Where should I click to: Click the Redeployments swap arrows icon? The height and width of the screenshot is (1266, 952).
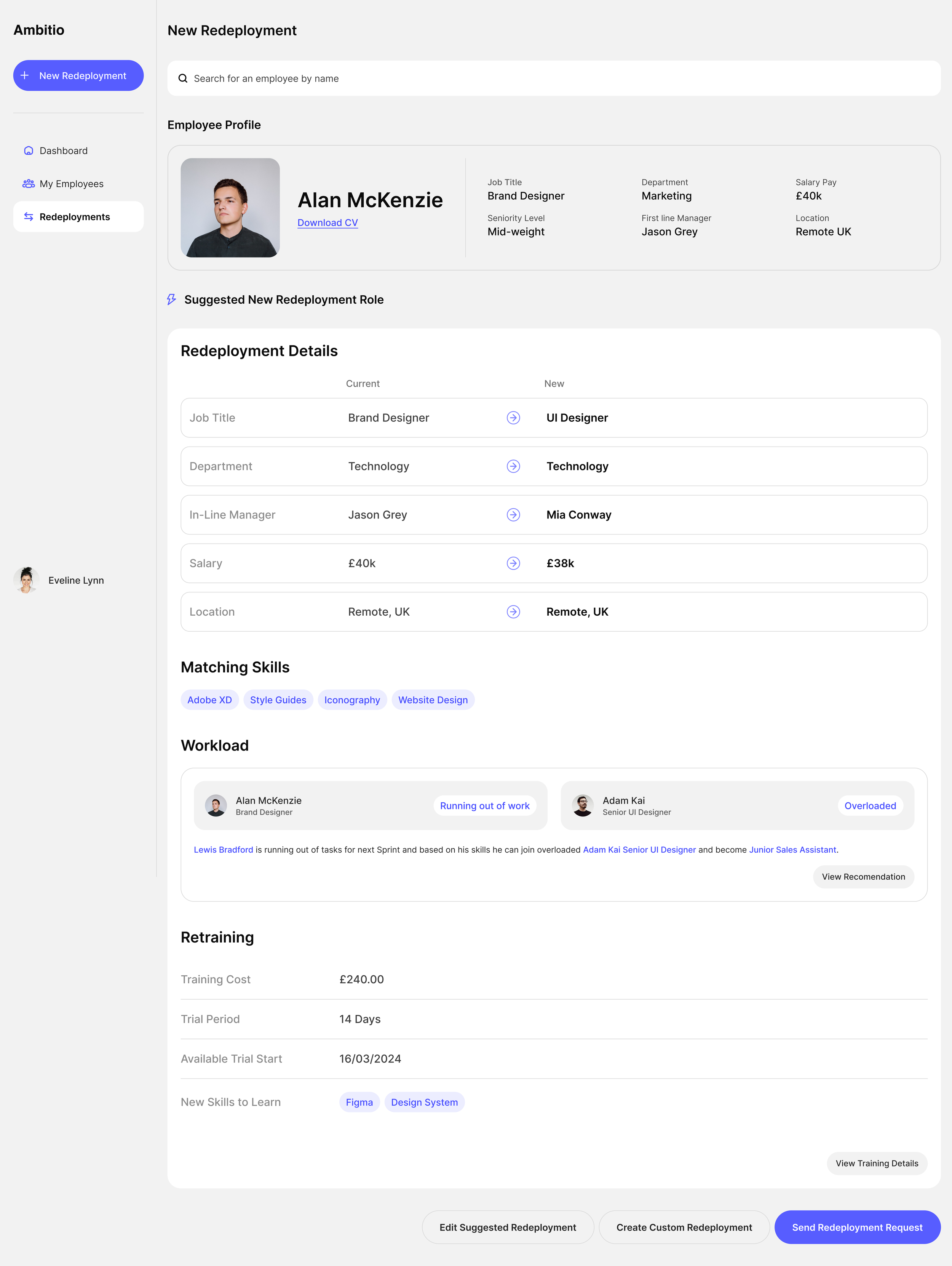(29, 217)
